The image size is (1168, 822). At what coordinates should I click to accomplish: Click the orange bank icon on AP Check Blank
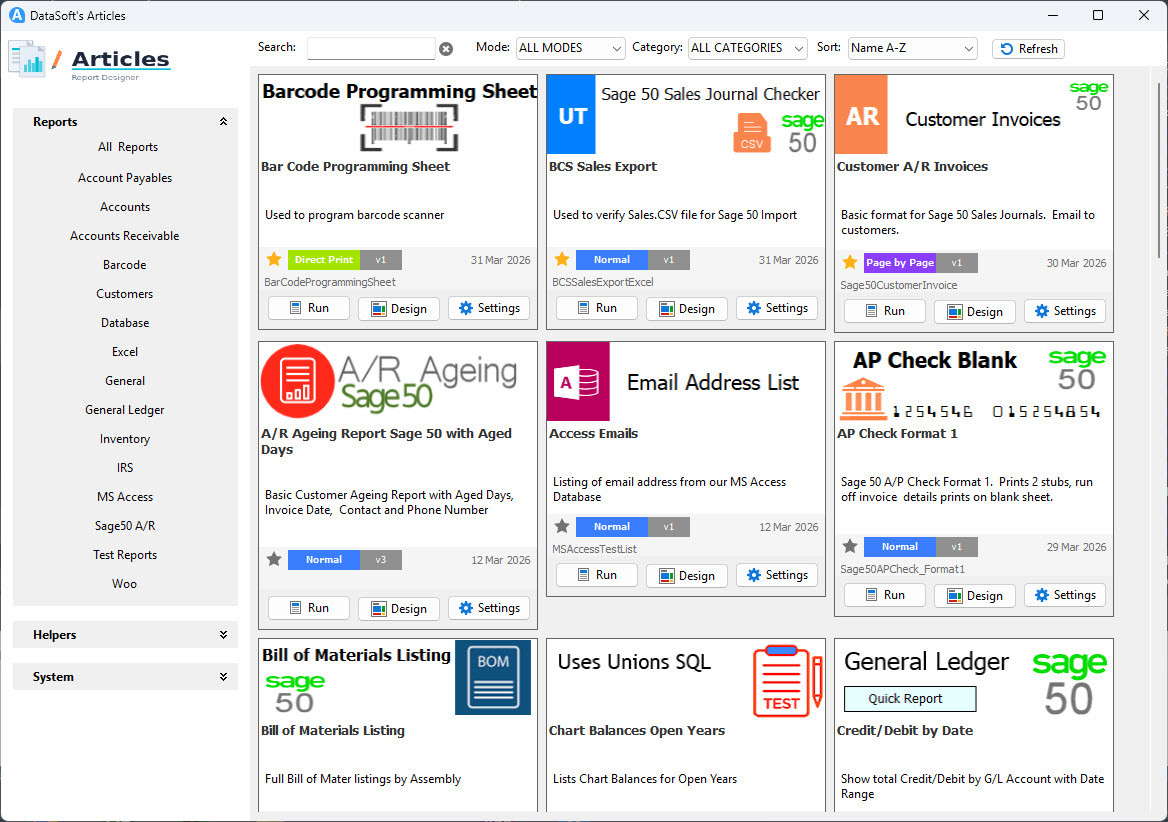tap(861, 399)
